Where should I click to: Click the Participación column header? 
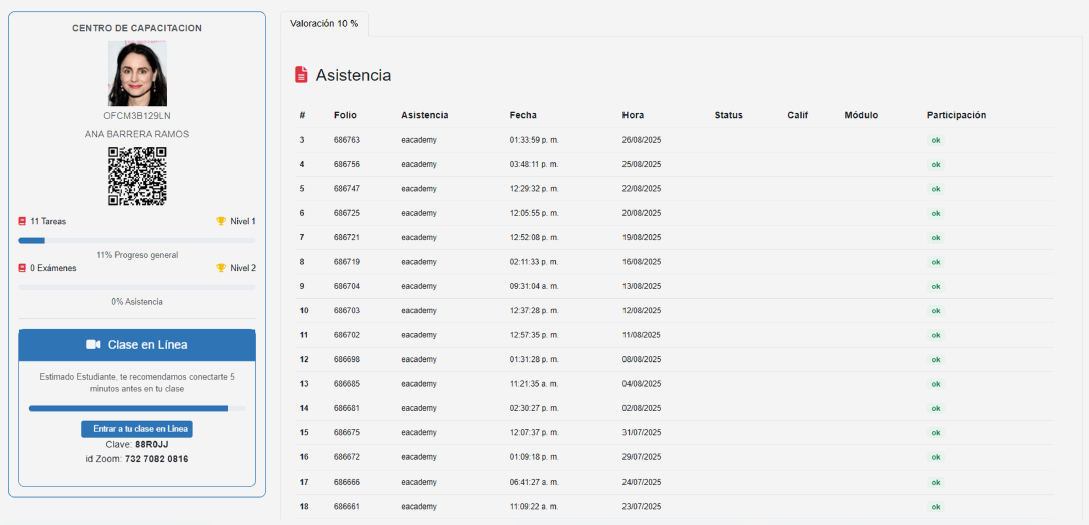tap(956, 115)
